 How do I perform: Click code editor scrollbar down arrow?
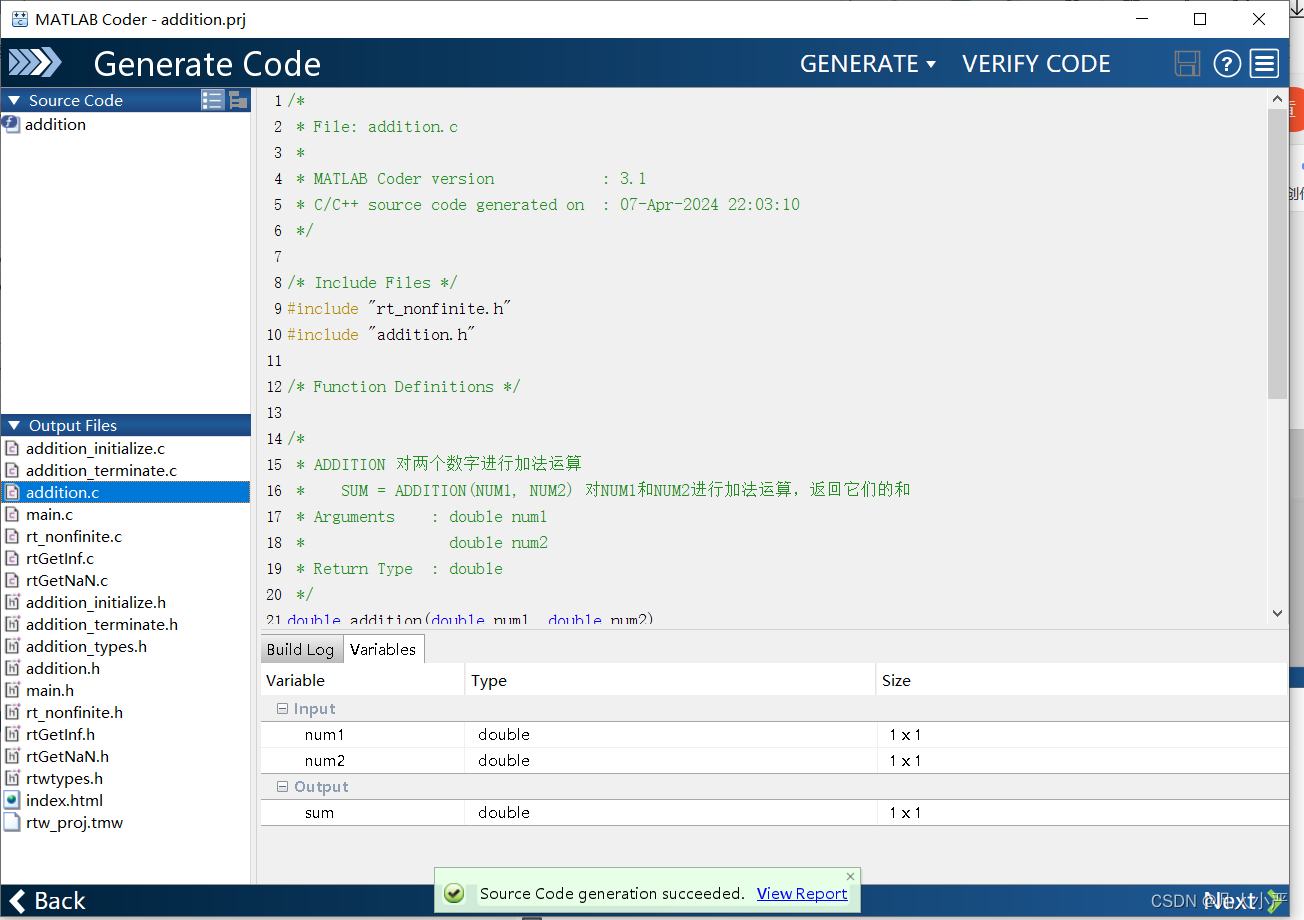[x=1277, y=612]
